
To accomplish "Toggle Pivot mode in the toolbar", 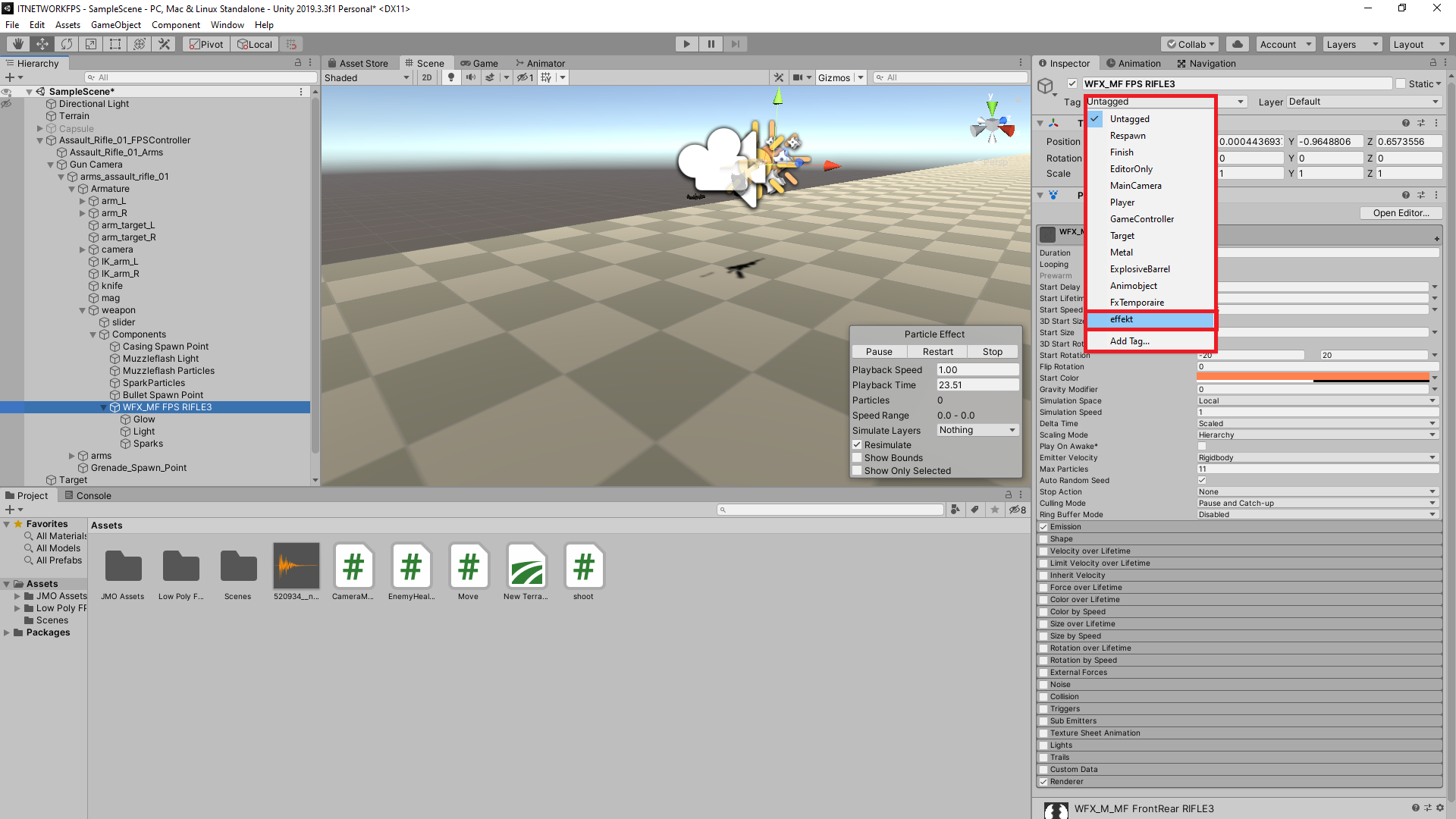I will click(x=206, y=44).
